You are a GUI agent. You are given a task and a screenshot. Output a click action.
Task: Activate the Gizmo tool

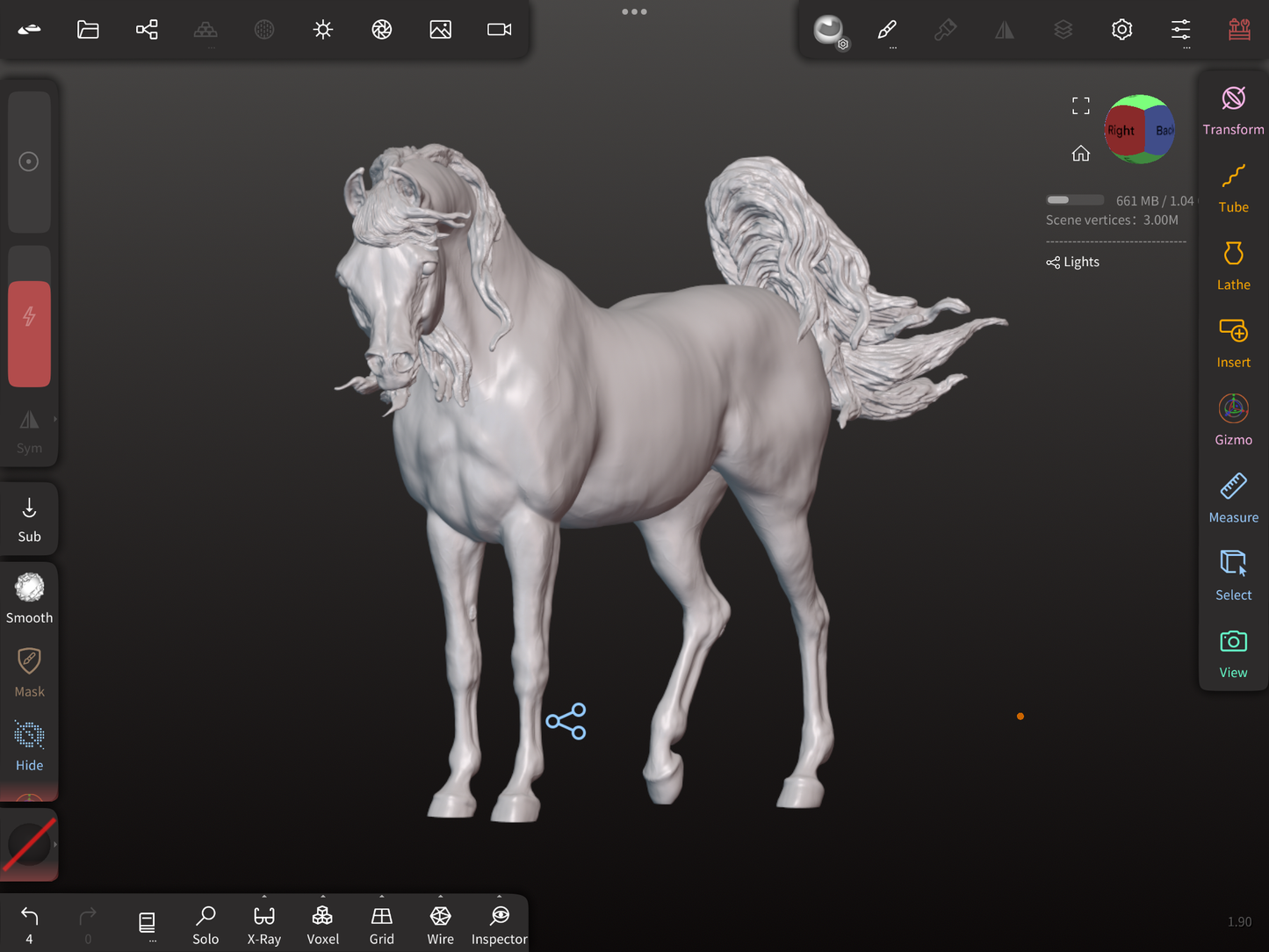[1233, 421]
